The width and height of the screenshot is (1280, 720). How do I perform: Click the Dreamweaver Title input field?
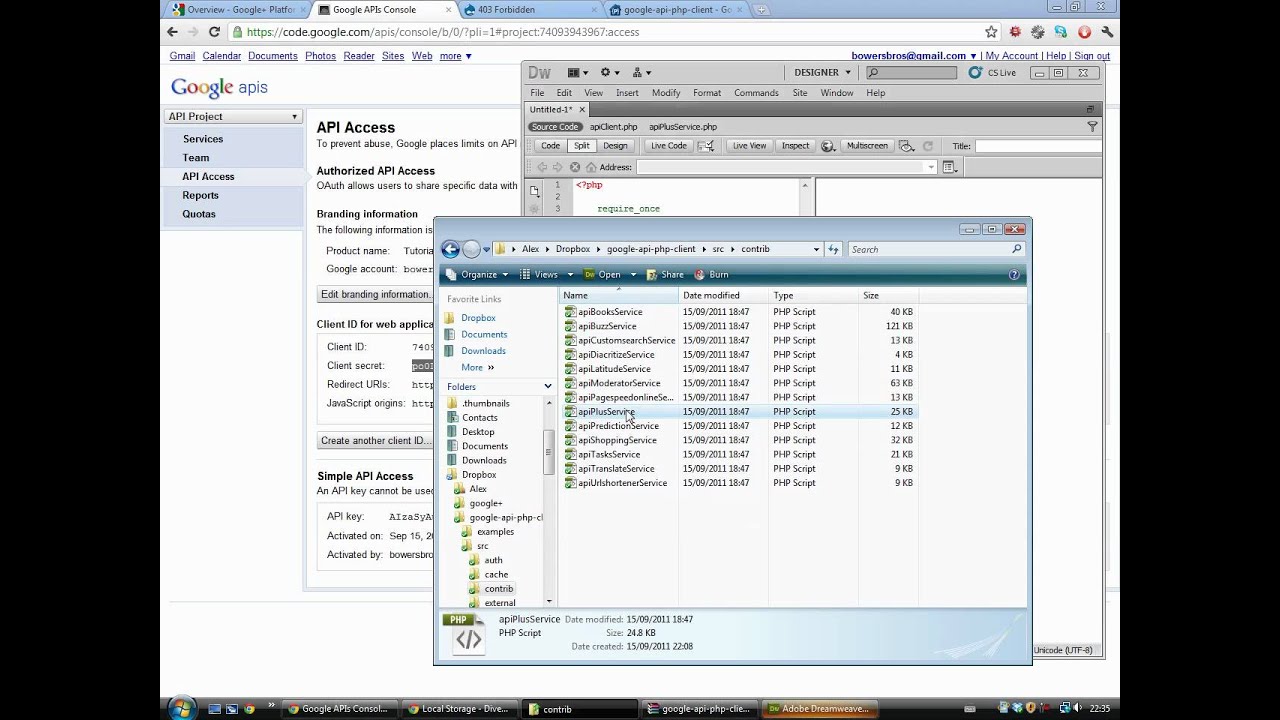[x=1037, y=146]
